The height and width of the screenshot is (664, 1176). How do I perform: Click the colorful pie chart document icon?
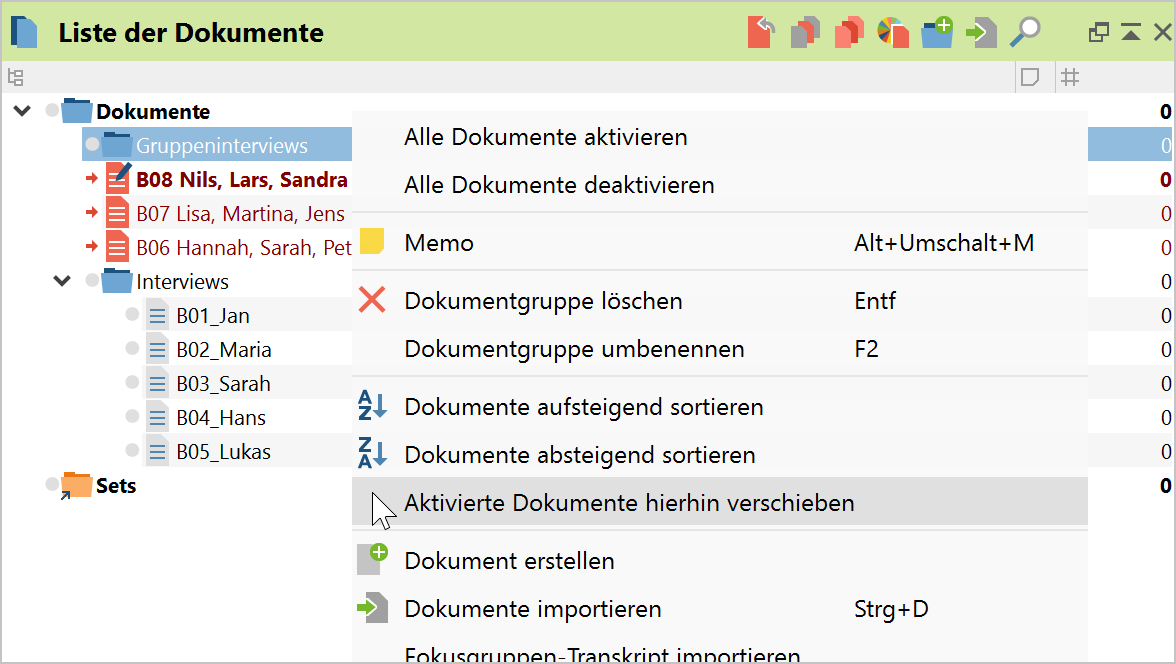892,32
